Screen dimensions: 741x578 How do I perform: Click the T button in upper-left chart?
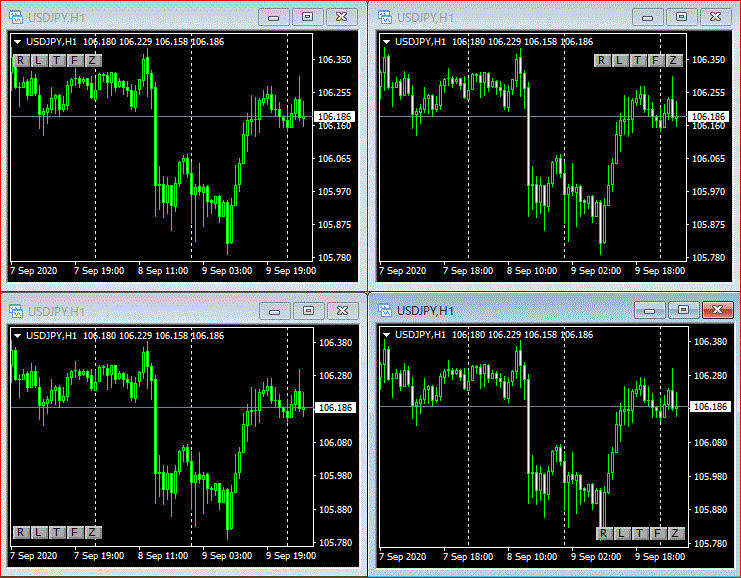57,60
